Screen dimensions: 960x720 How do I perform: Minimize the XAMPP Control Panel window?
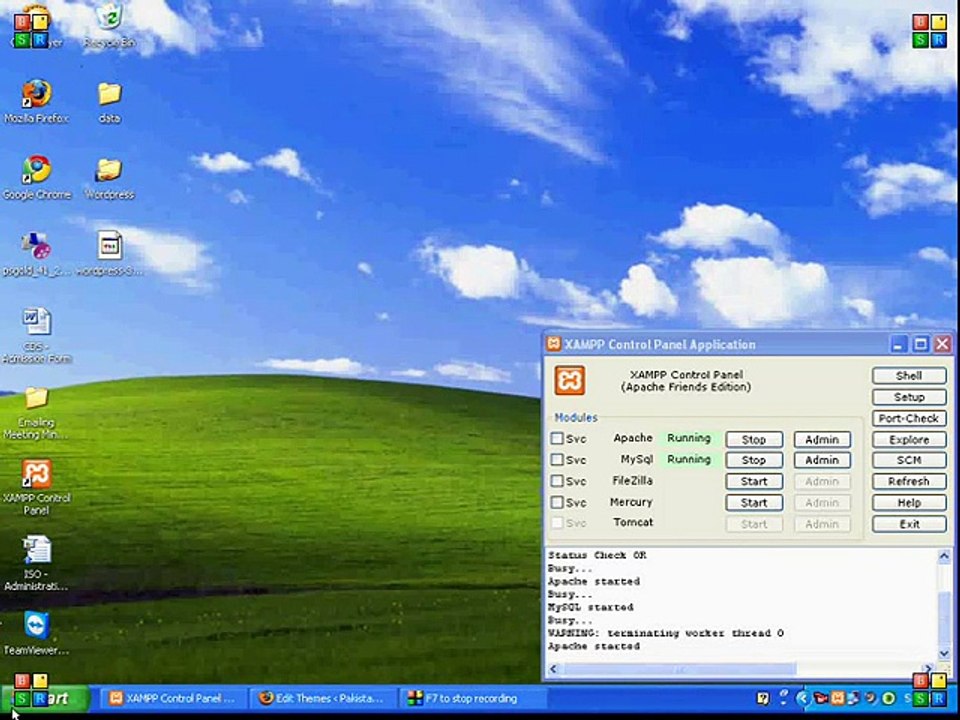[898, 344]
